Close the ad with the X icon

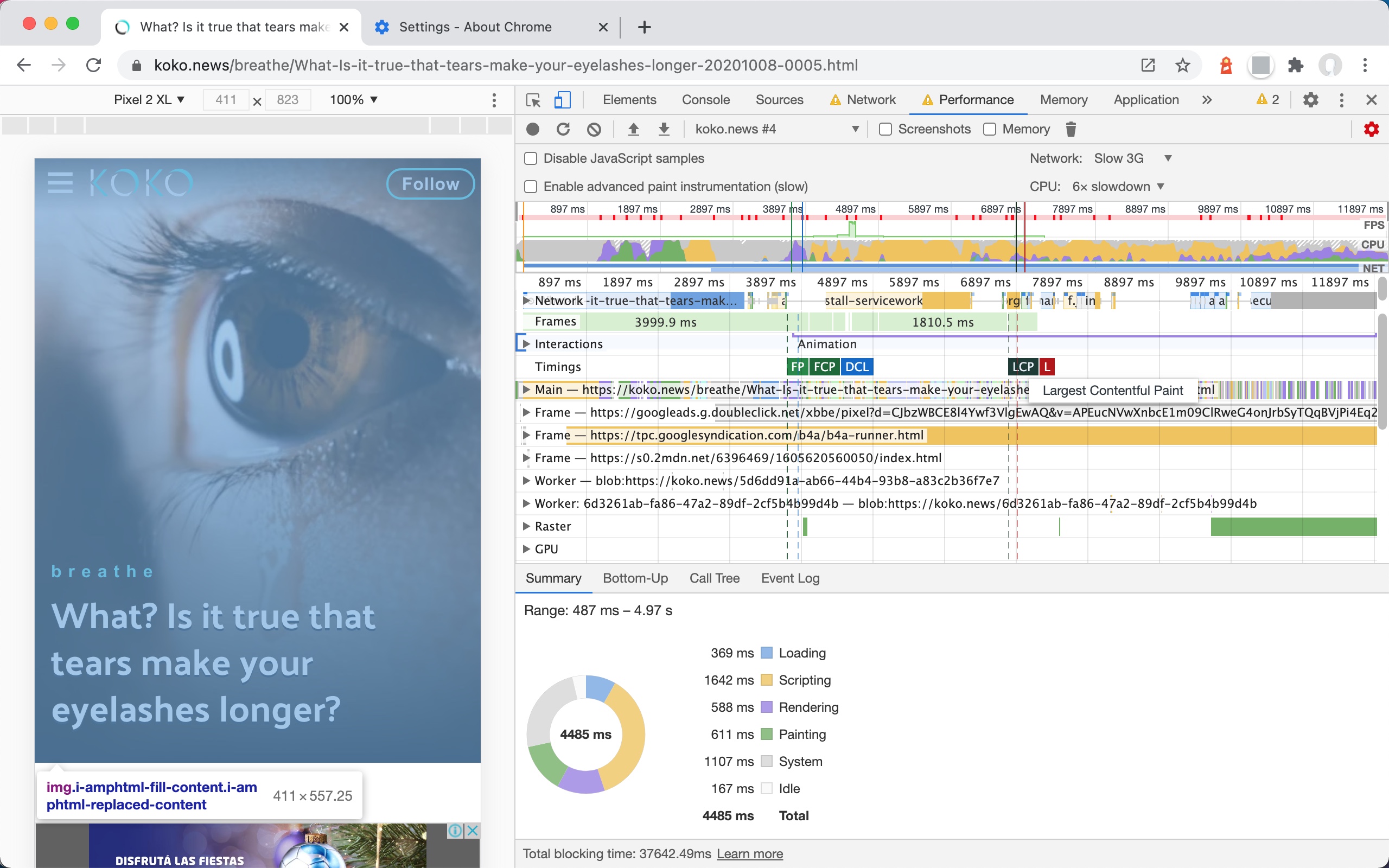click(473, 830)
